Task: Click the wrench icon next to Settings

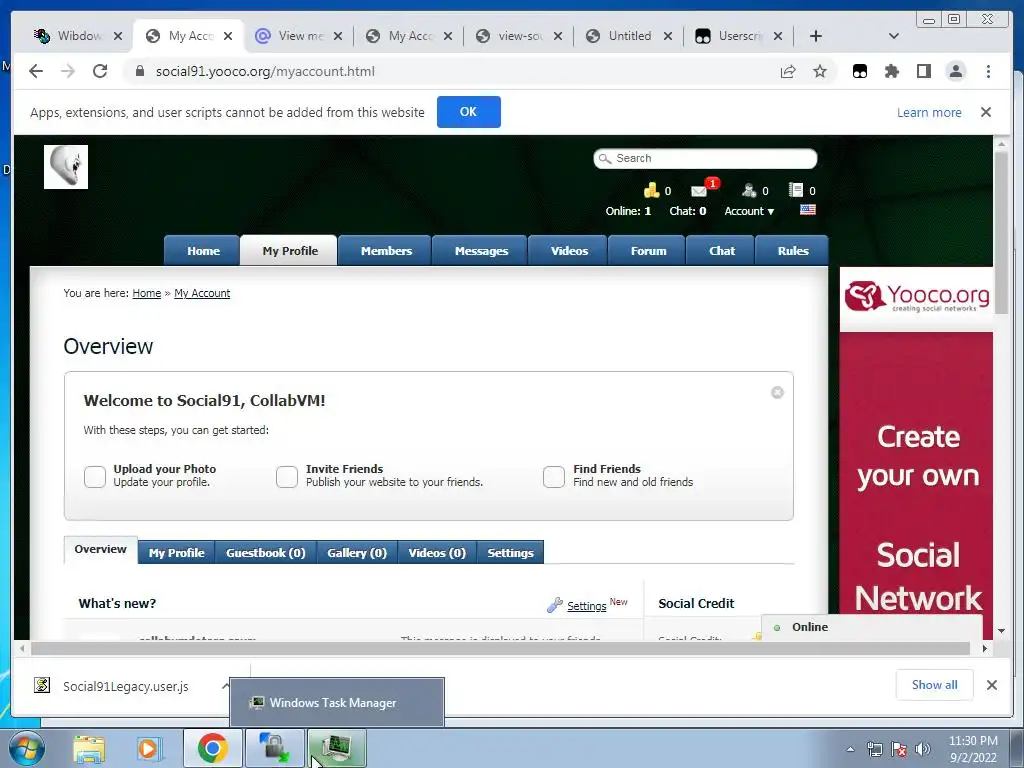Action: point(554,605)
